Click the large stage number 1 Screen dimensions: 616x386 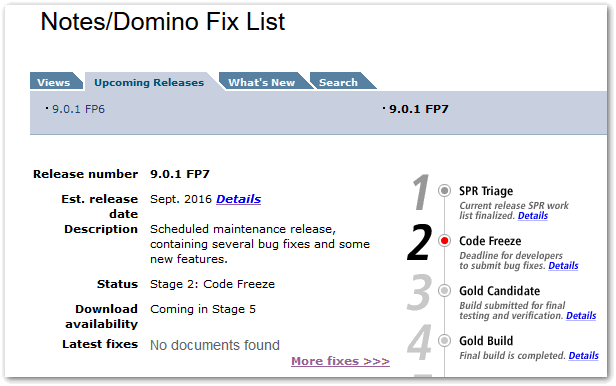(x=421, y=192)
